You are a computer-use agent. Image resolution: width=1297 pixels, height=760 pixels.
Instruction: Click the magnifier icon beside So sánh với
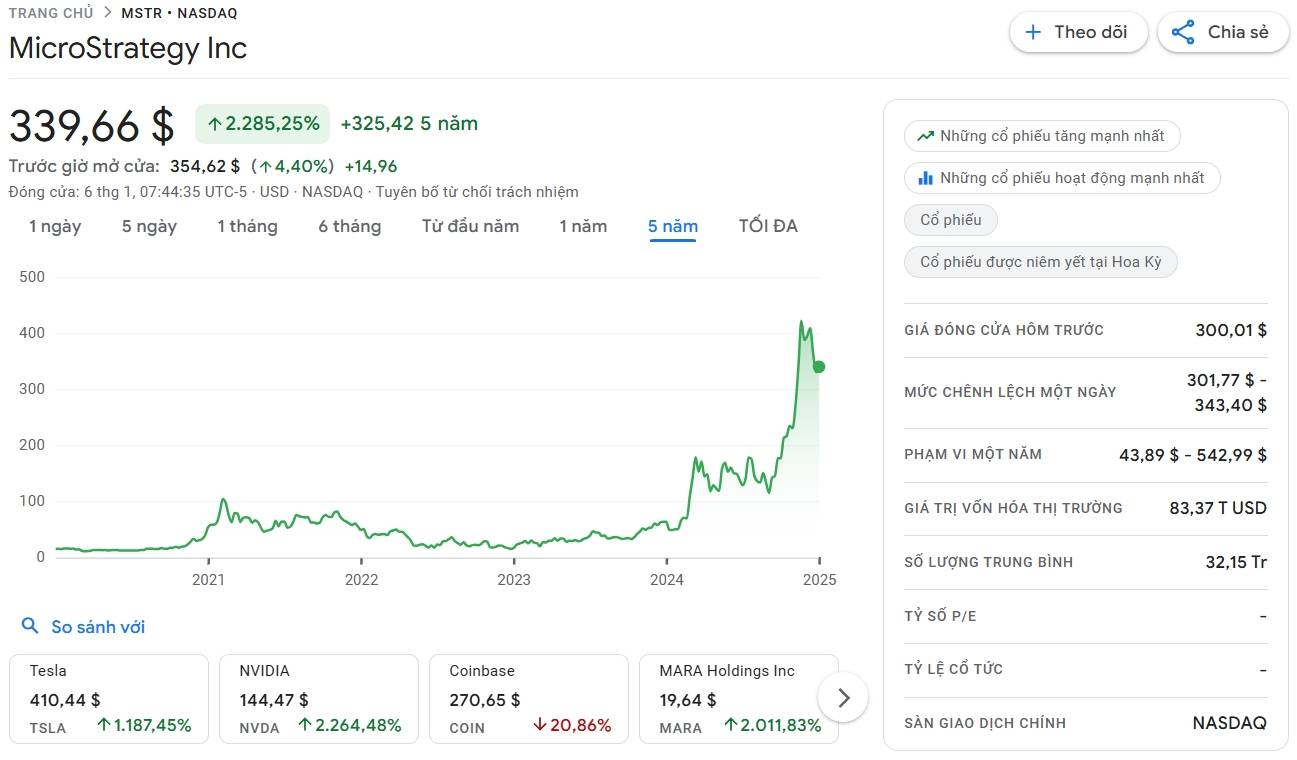(x=31, y=627)
